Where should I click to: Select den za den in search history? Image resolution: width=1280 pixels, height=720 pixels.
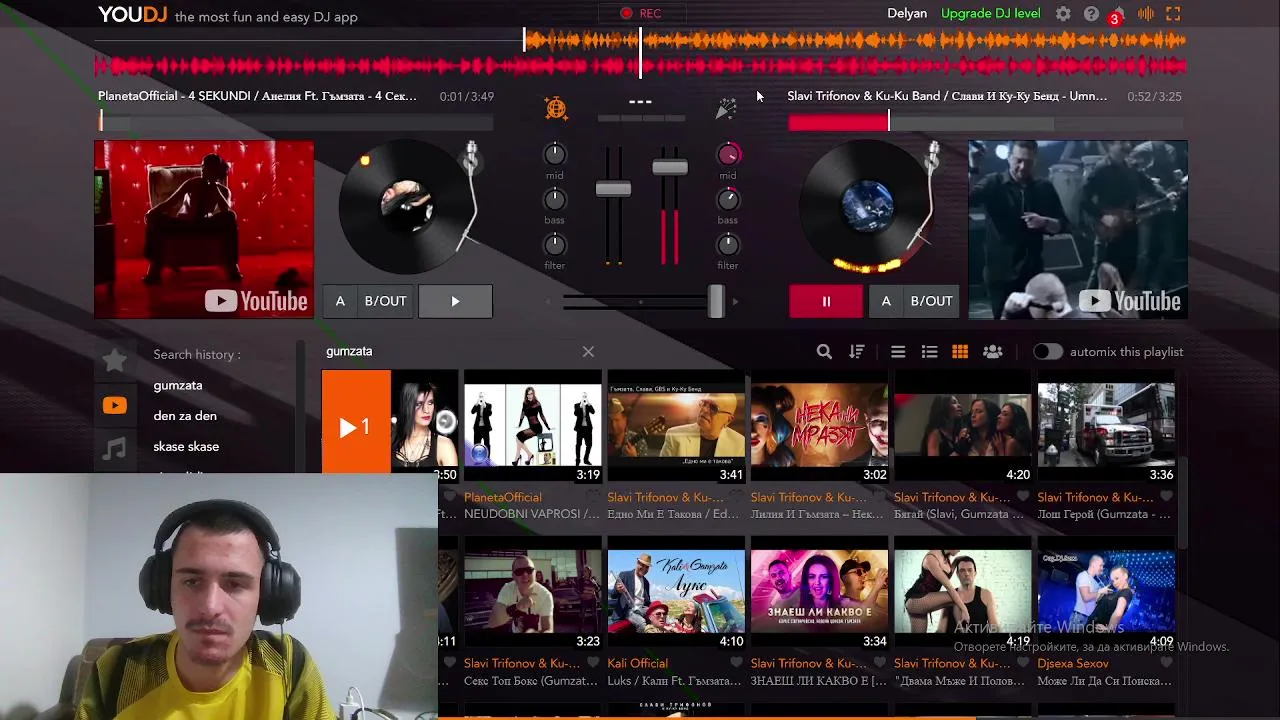tap(185, 416)
